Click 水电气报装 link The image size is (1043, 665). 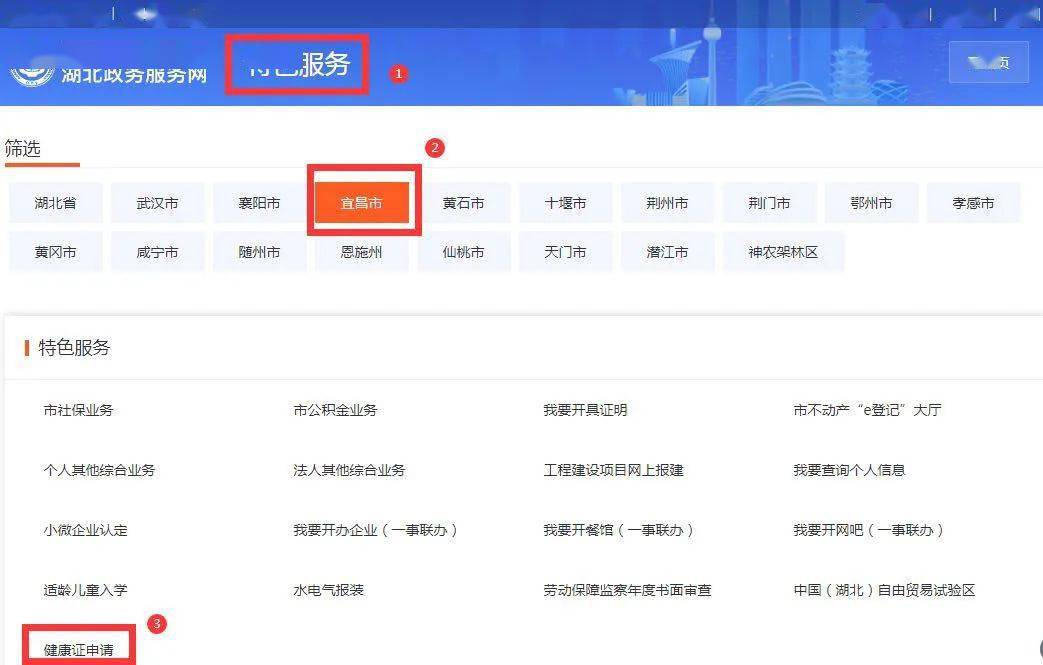(328, 590)
